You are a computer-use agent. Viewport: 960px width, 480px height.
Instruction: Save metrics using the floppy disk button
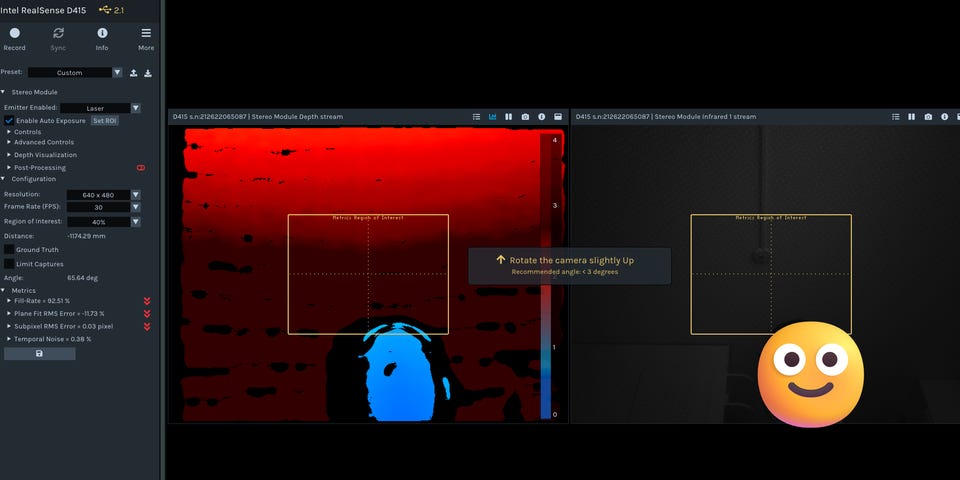[40, 354]
